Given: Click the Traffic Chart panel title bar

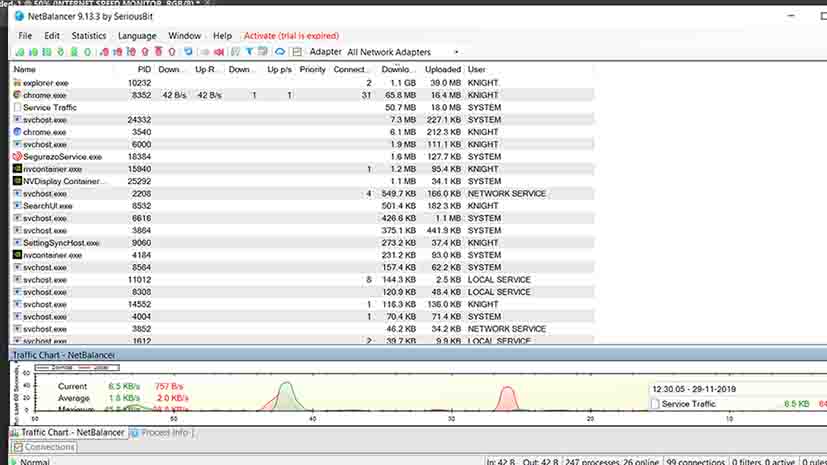Looking at the screenshot, I should 418,355.
